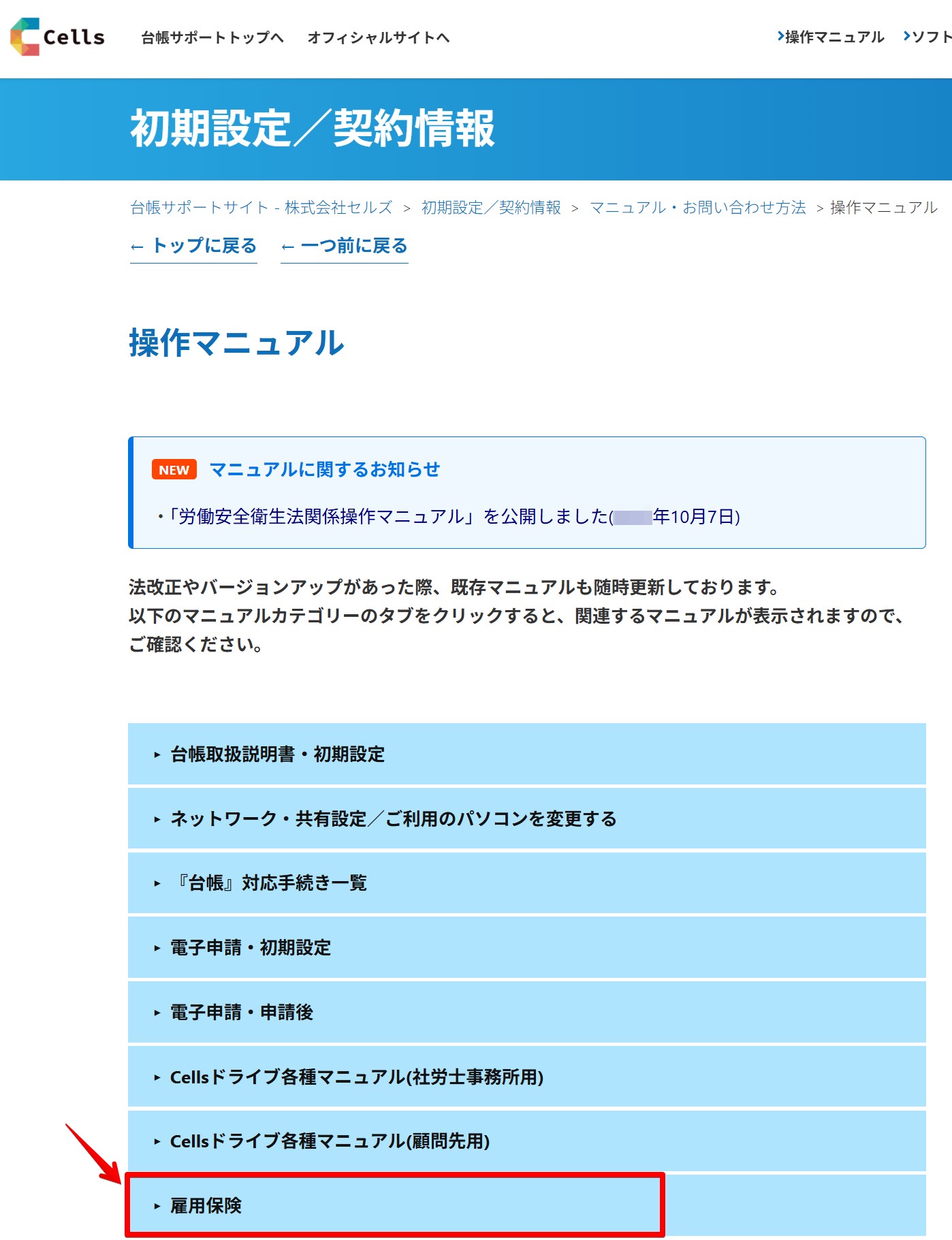The image size is (952, 1240).
Task: Open オフィシャルサイトへ menu link
Action: coord(379,37)
